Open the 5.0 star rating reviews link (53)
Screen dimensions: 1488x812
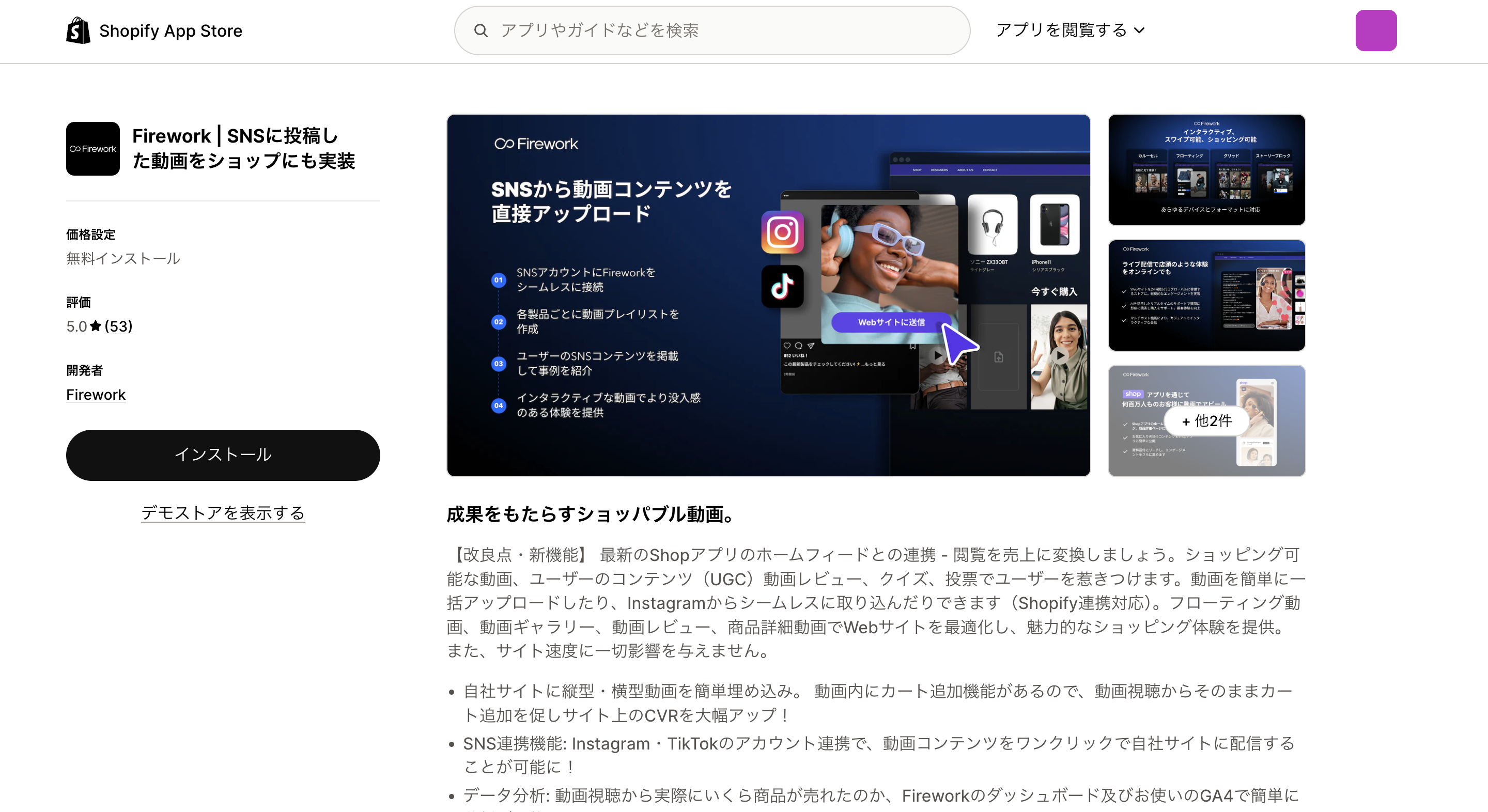point(118,326)
